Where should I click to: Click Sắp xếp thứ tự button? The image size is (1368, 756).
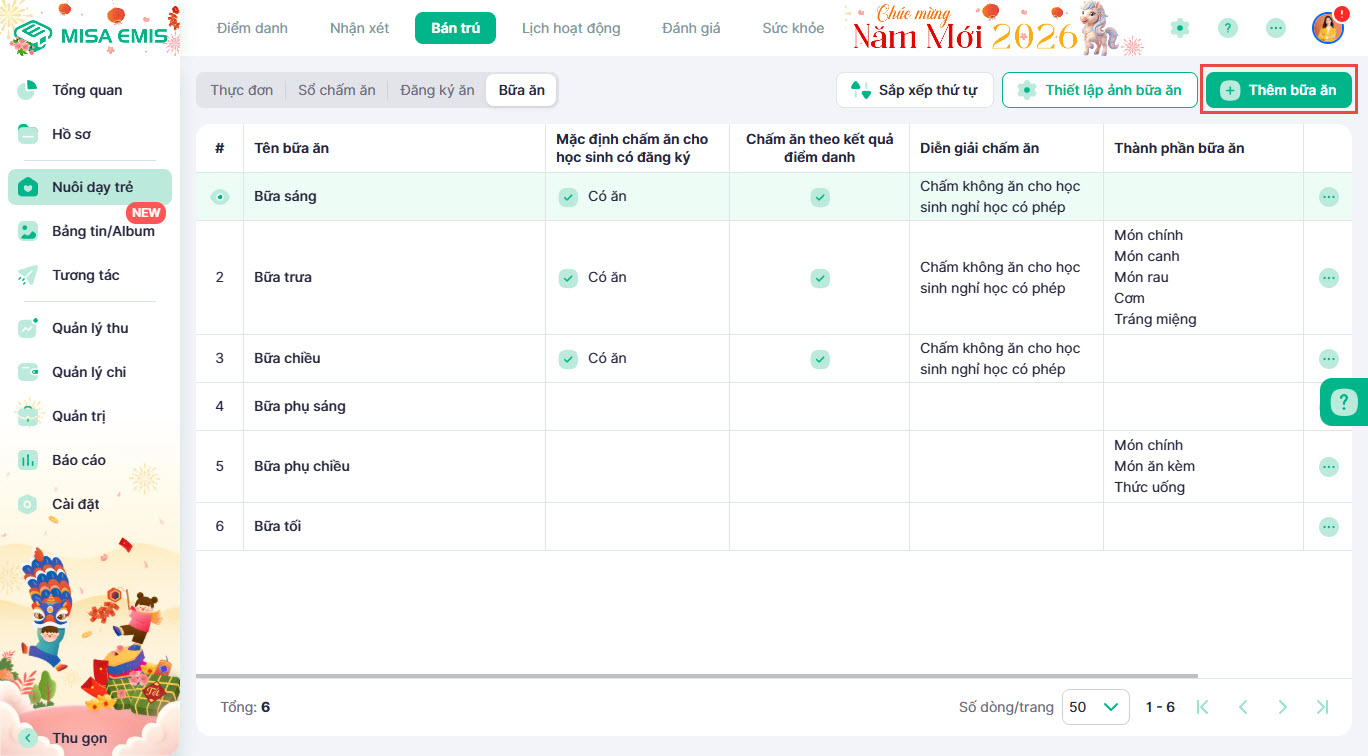click(x=914, y=90)
